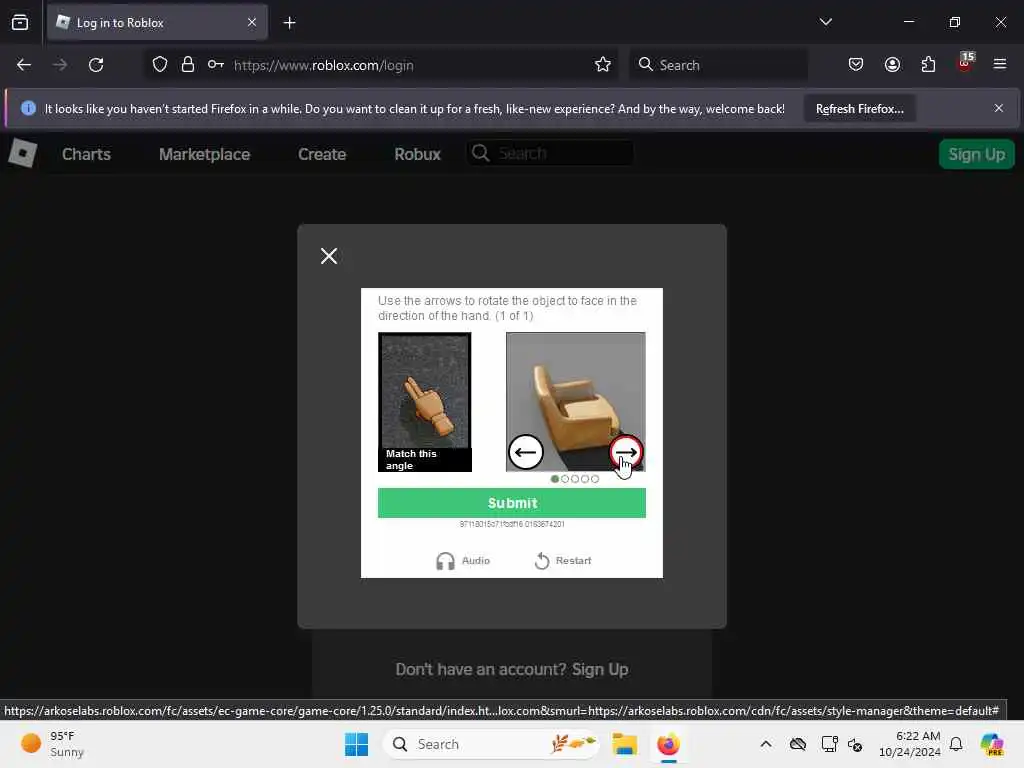Open the Firefox application hamburger menu

(1000, 64)
